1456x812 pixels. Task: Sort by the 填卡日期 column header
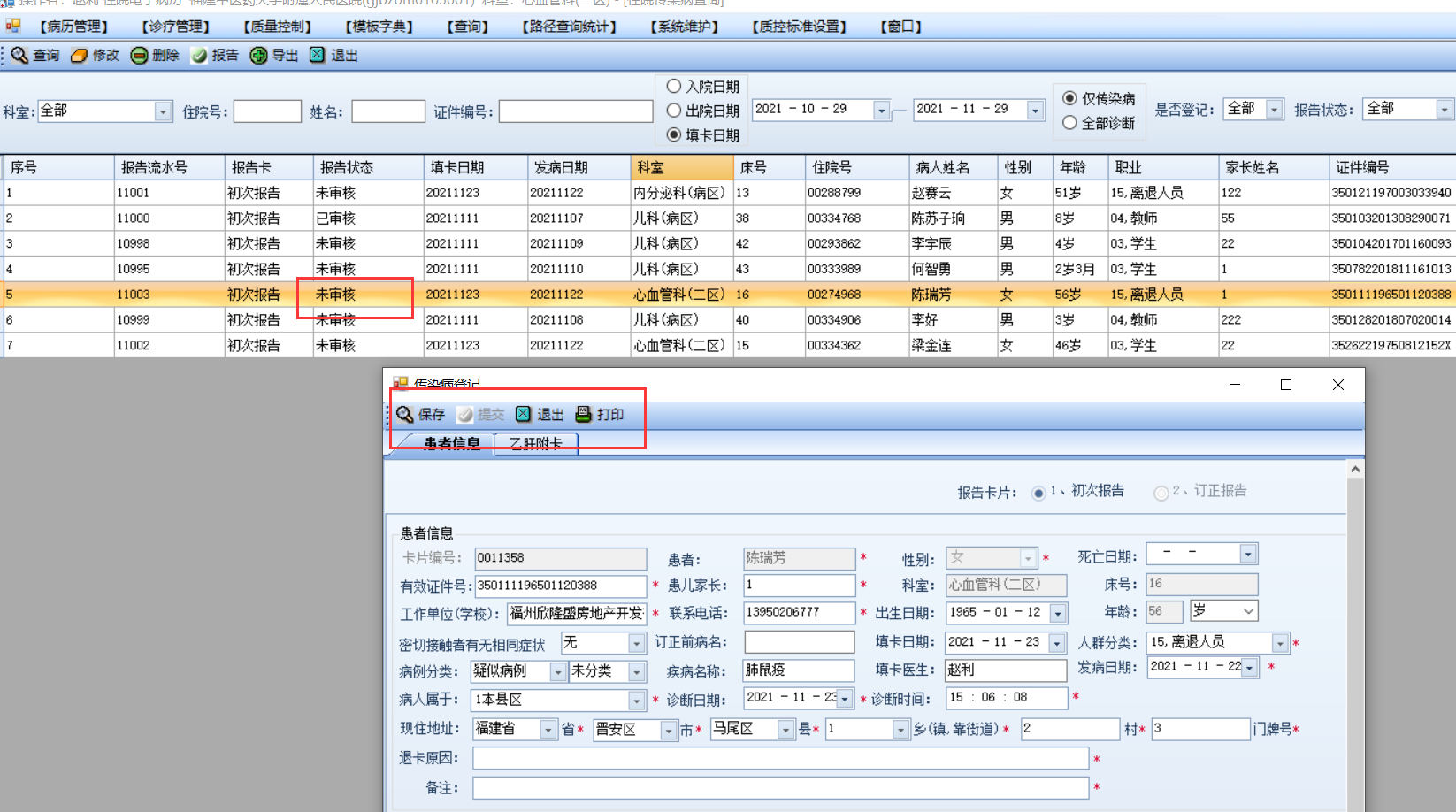475,167
